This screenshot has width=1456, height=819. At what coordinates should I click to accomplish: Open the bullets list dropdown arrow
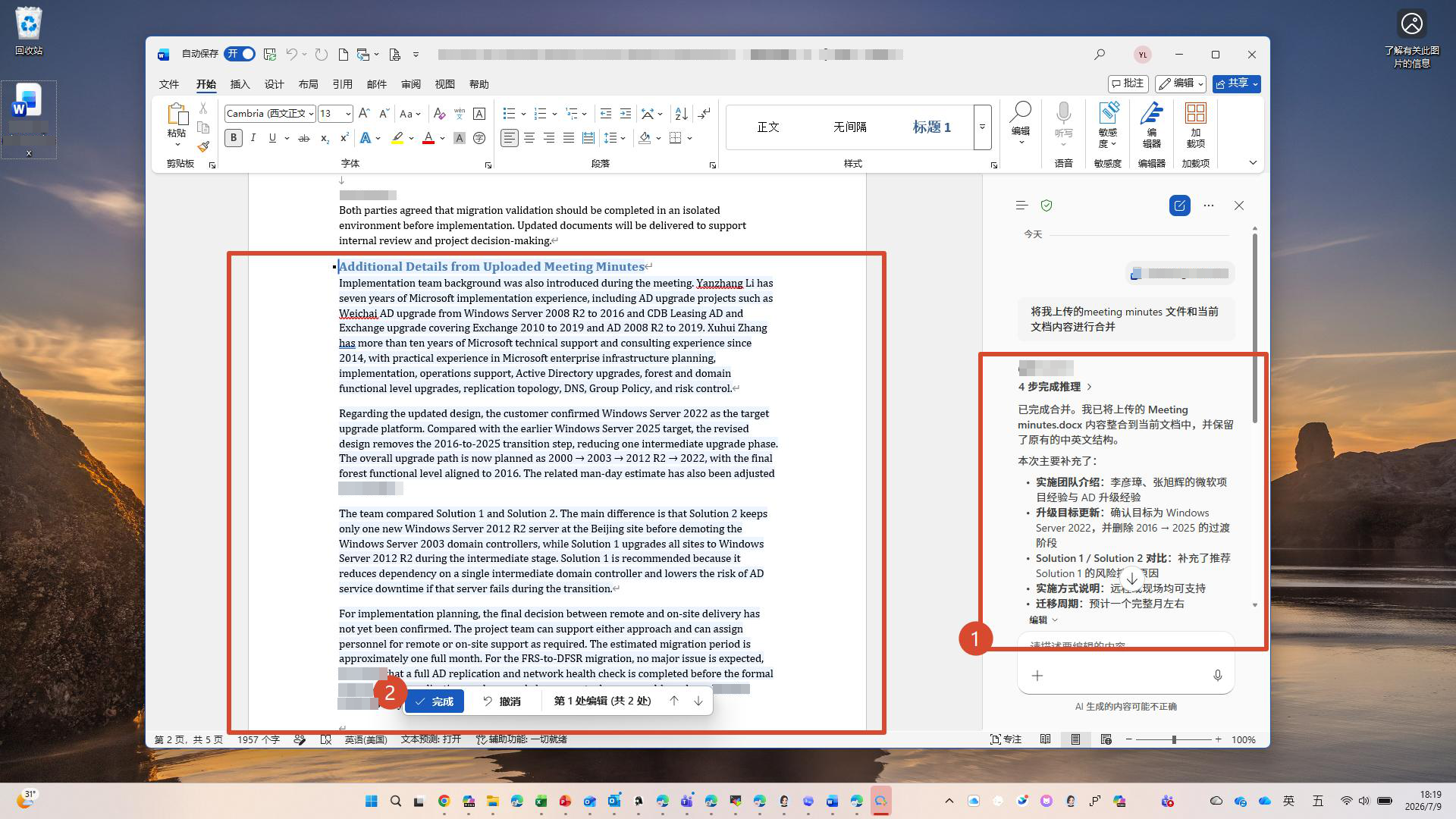[522, 114]
